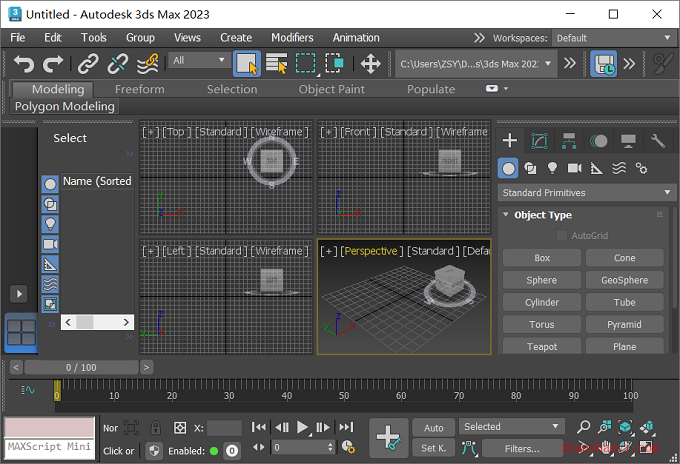Switch to the Freeform ribbon tab
This screenshot has width=680, height=464.
[x=140, y=89]
